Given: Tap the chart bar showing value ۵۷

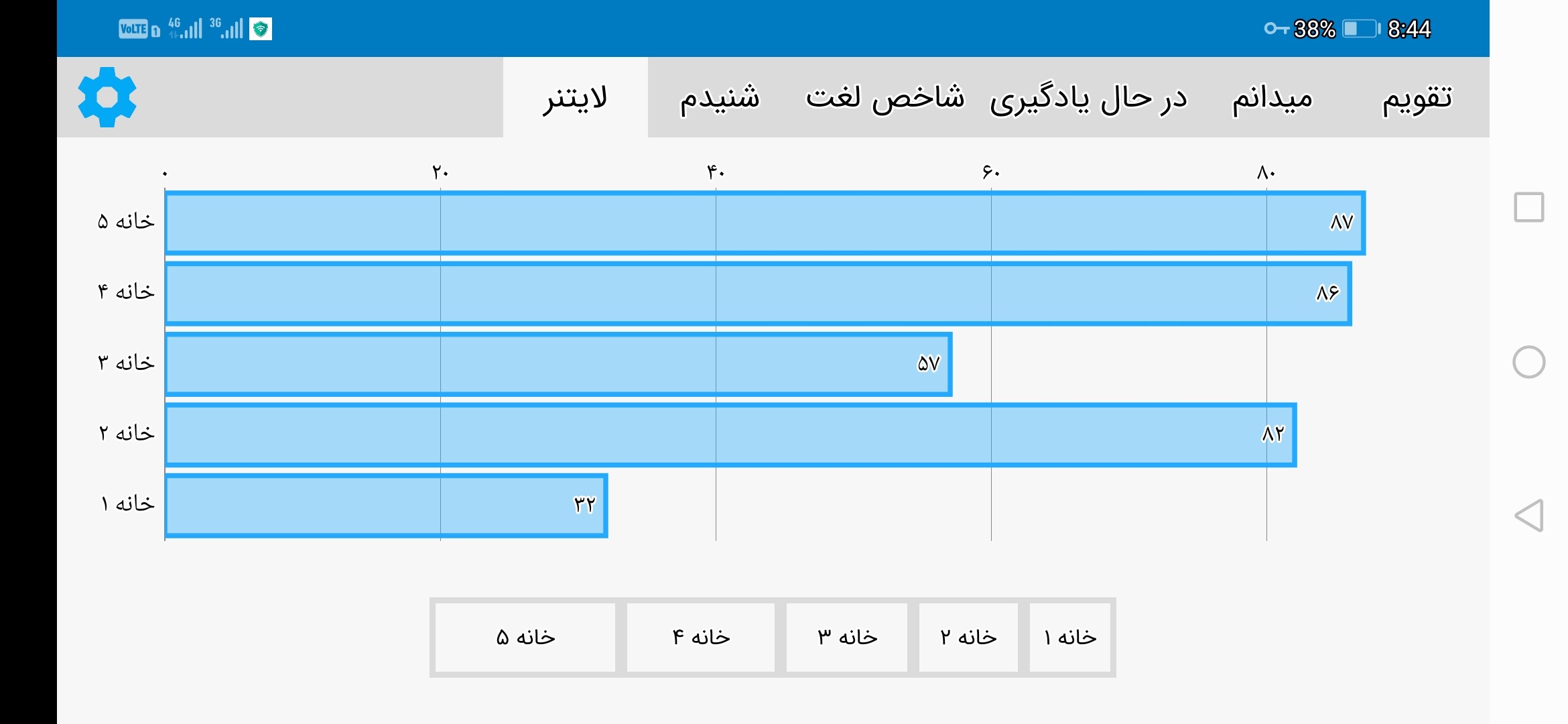Looking at the screenshot, I should tap(558, 364).
